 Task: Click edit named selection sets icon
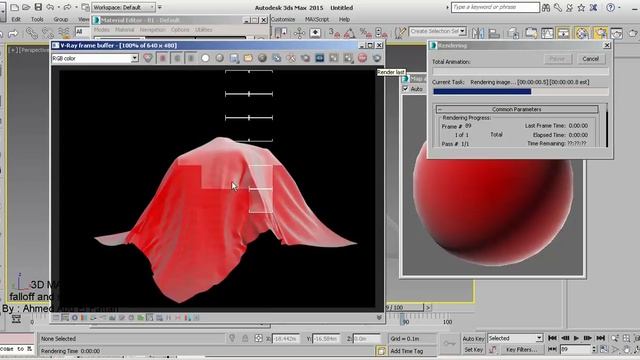[401, 33]
